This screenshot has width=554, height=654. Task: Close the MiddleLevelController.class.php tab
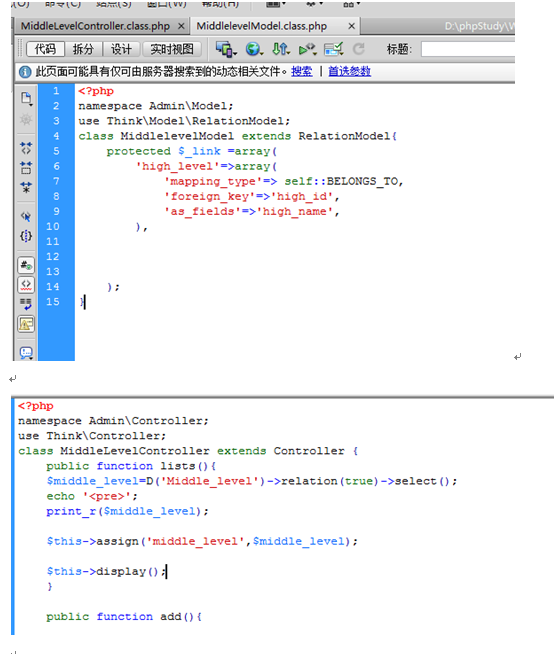coord(181,26)
